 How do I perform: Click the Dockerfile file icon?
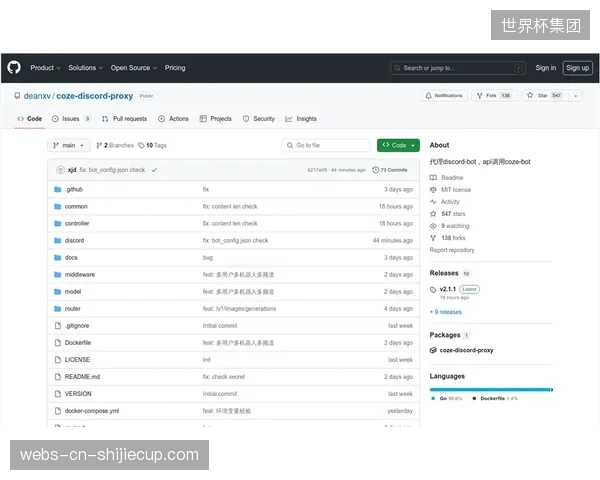[x=58, y=343]
